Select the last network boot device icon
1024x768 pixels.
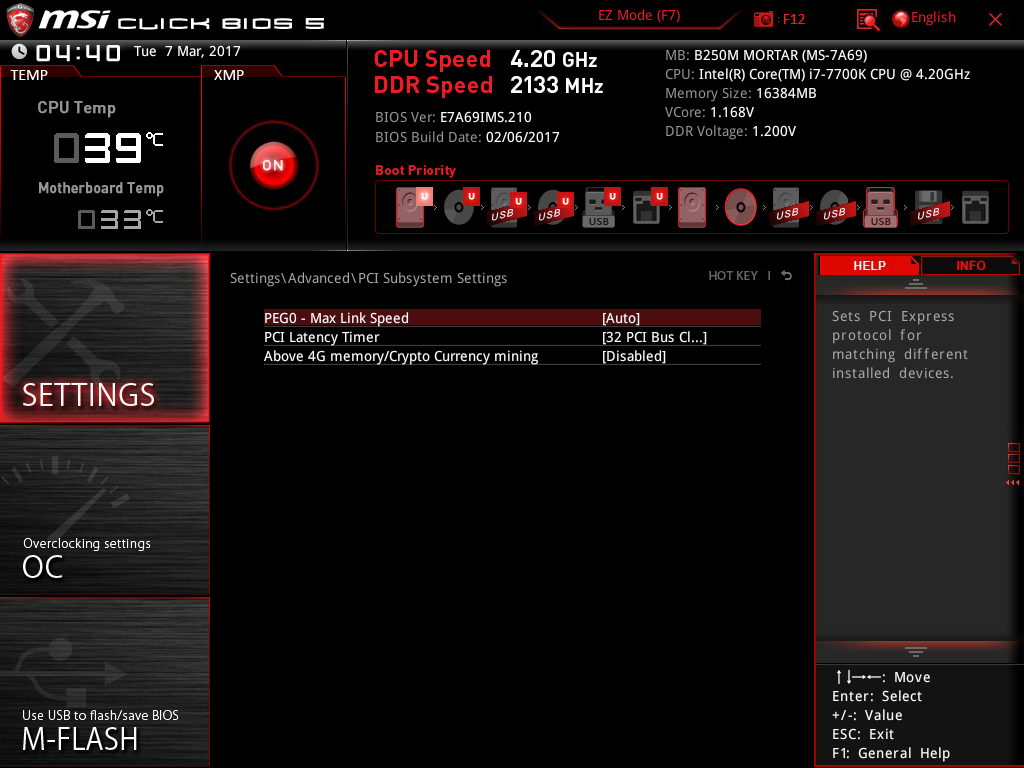tap(975, 208)
